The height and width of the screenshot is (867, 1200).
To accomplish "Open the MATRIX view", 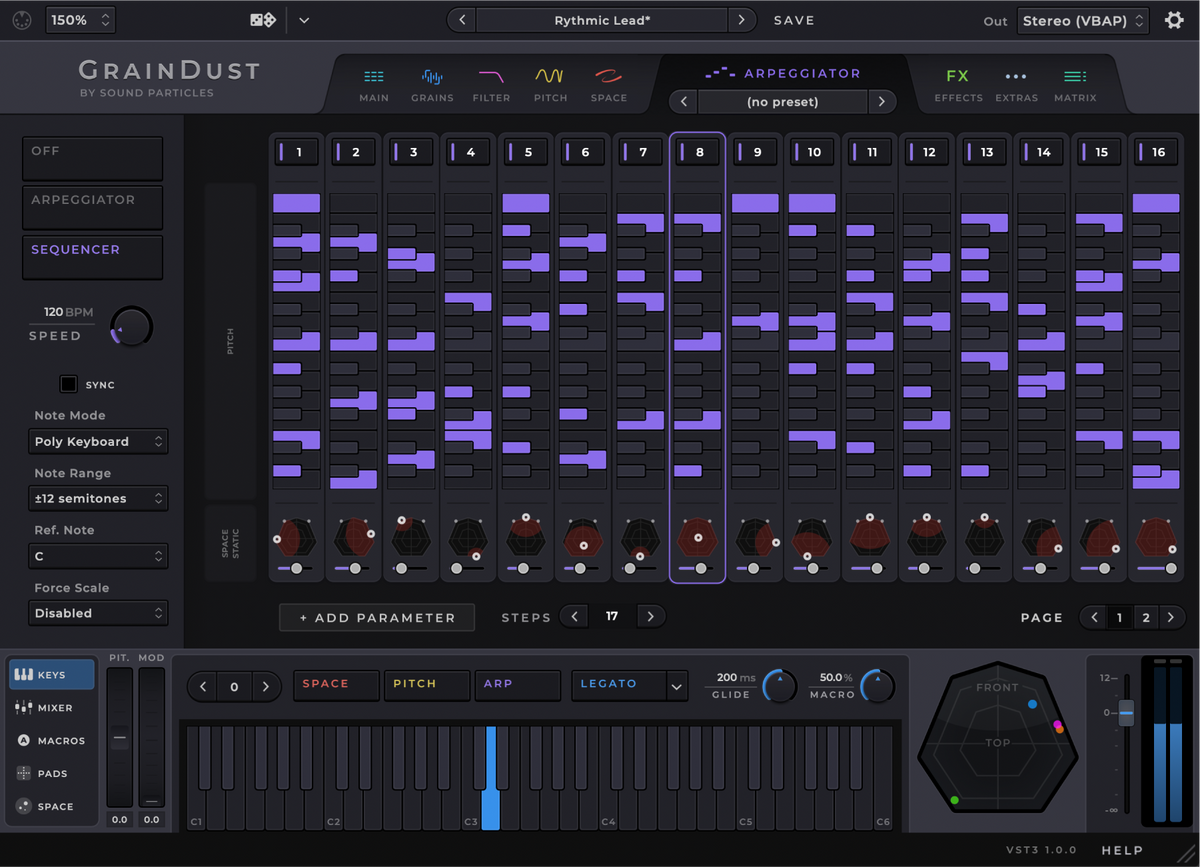I will [x=1075, y=82].
